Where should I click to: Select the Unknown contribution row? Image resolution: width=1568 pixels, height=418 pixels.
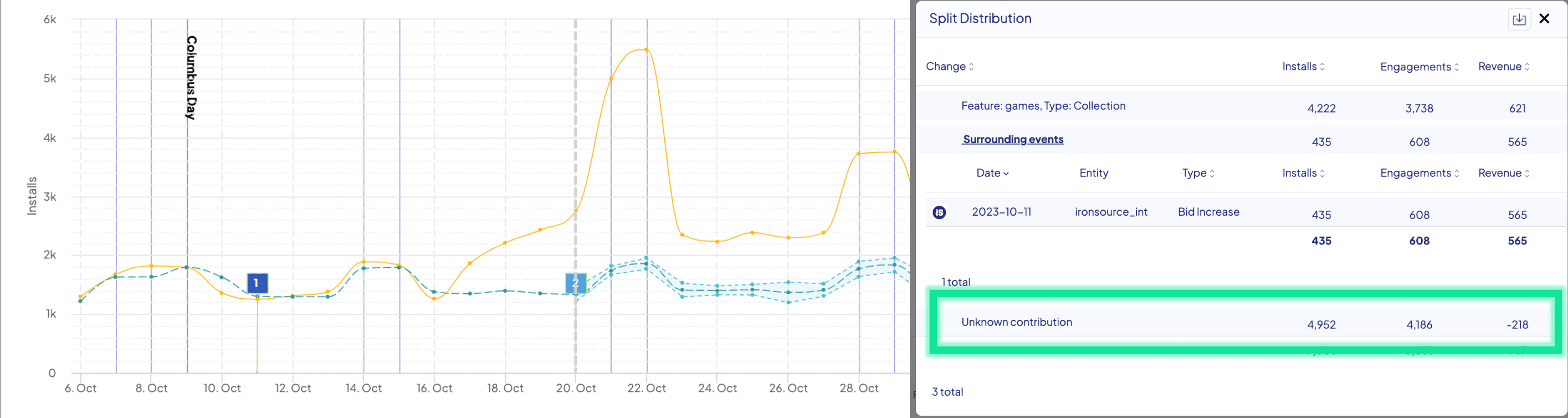[x=1017, y=322]
